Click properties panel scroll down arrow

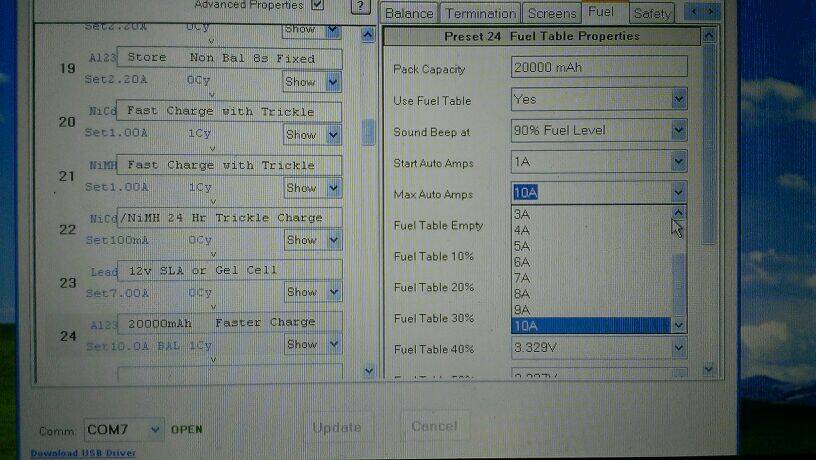[708, 369]
